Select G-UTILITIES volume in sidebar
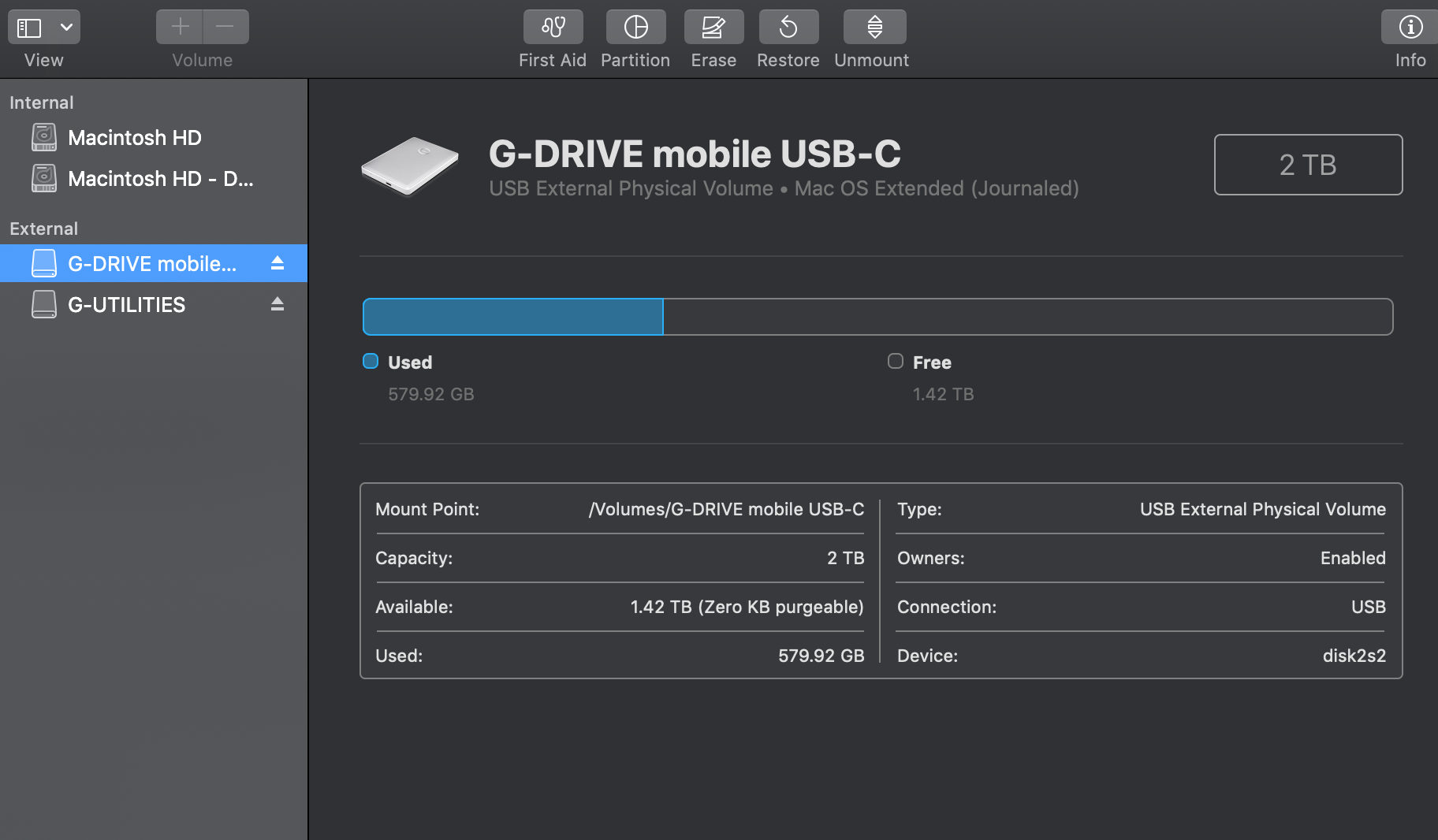Viewport: 1438px width, 840px height. pyautogui.click(x=154, y=305)
